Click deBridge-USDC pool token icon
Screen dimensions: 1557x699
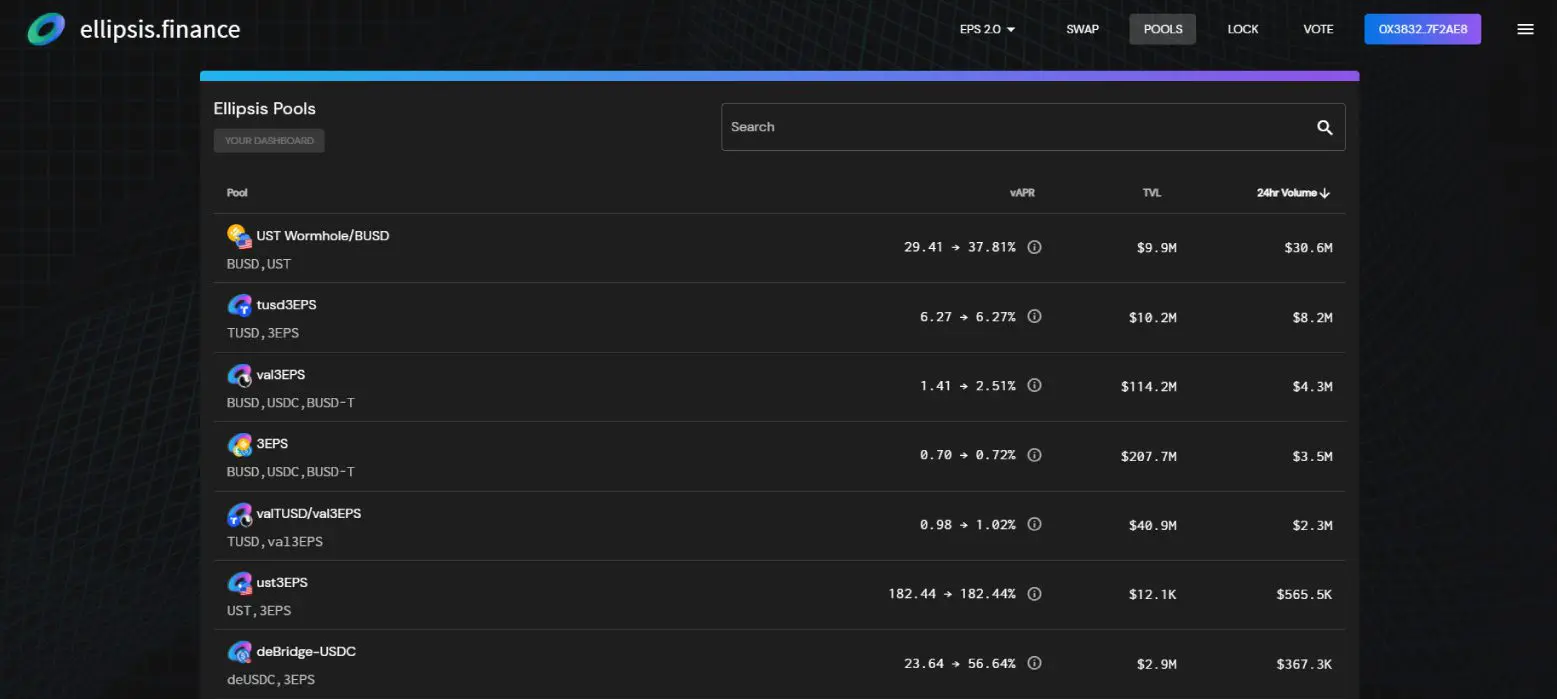coord(239,652)
